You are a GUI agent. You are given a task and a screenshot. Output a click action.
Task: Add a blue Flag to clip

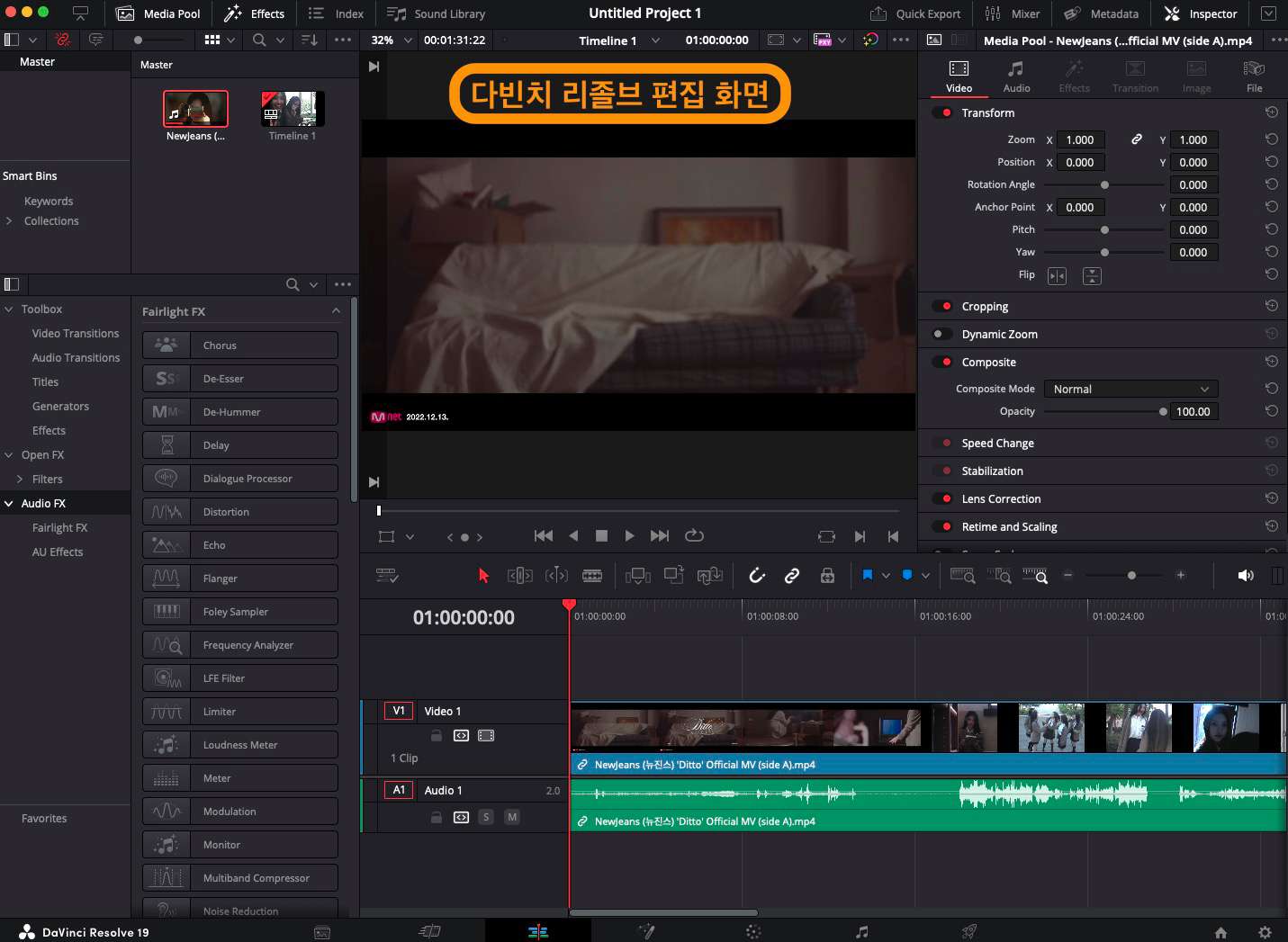(x=868, y=575)
